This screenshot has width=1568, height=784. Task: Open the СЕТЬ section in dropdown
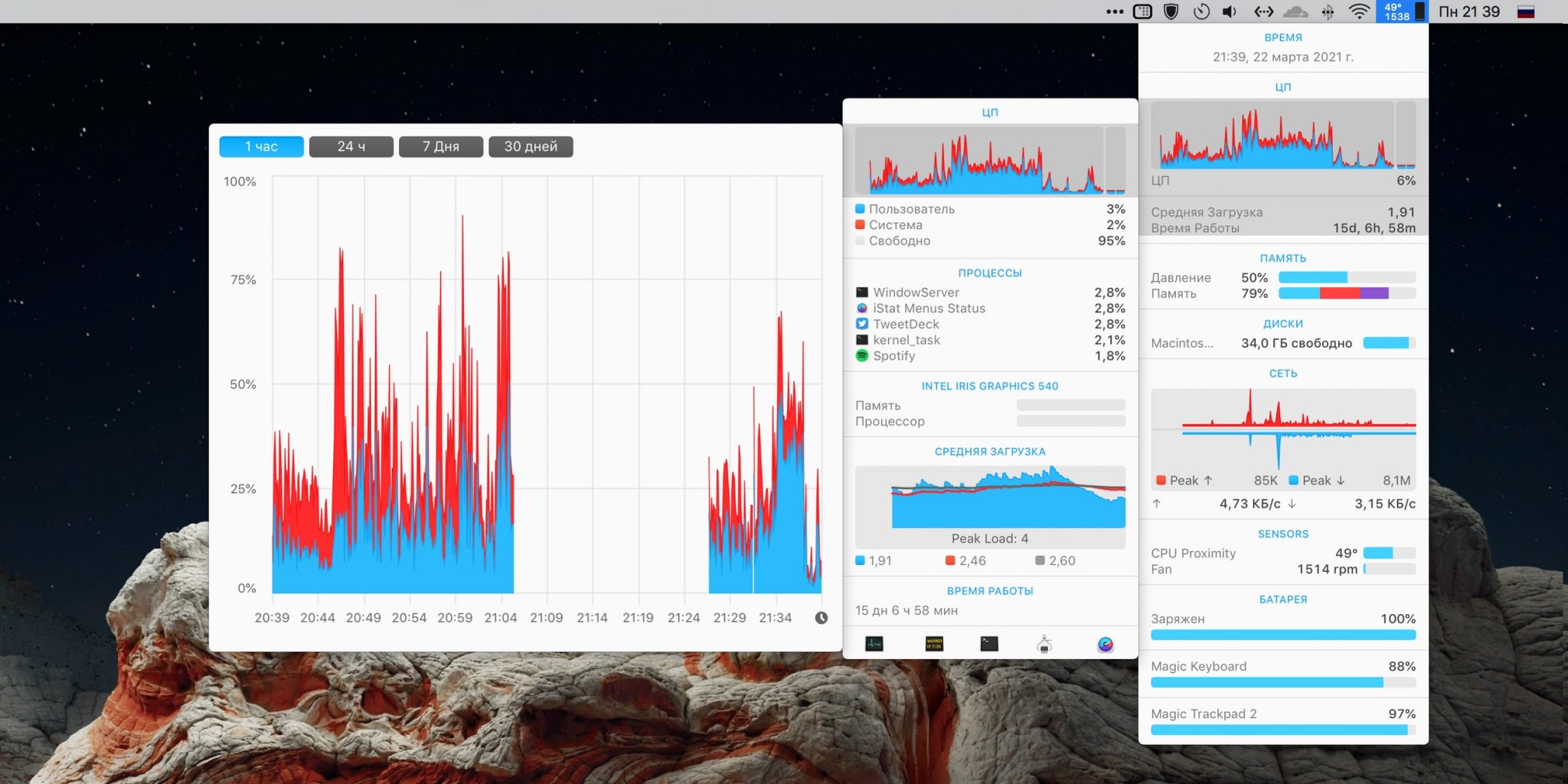tap(1283, 374)
